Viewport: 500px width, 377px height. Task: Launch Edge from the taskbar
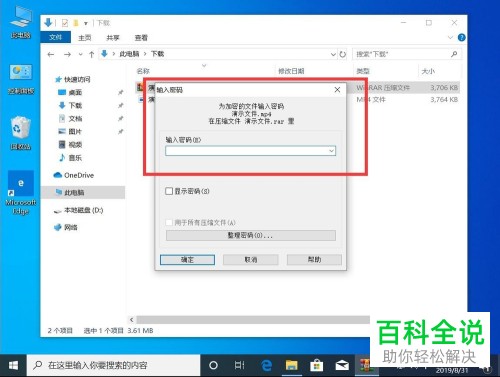[x=266, y=365]
